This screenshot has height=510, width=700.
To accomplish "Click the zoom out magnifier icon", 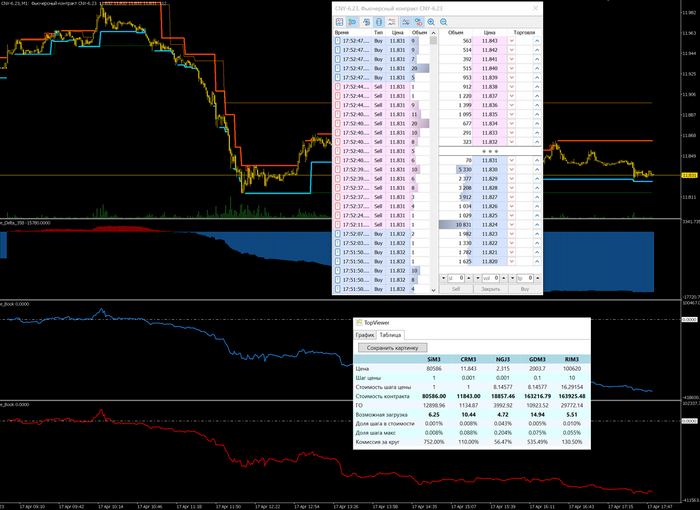I will point(444,22).
